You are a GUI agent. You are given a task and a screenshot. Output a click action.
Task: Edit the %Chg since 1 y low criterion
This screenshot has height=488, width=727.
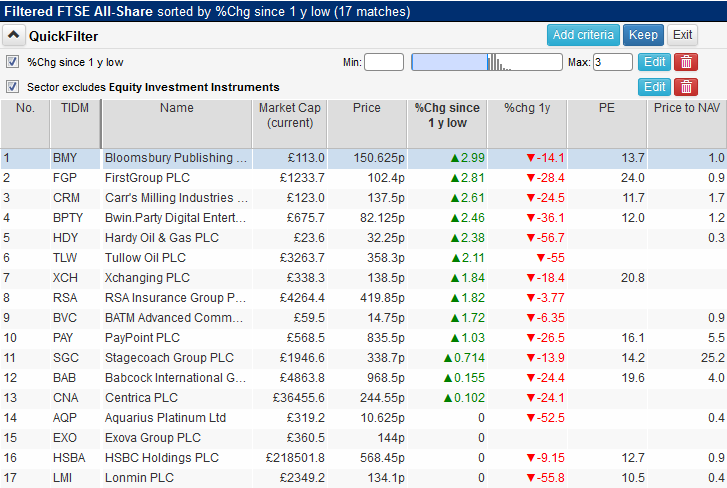(x=654, y=62)
